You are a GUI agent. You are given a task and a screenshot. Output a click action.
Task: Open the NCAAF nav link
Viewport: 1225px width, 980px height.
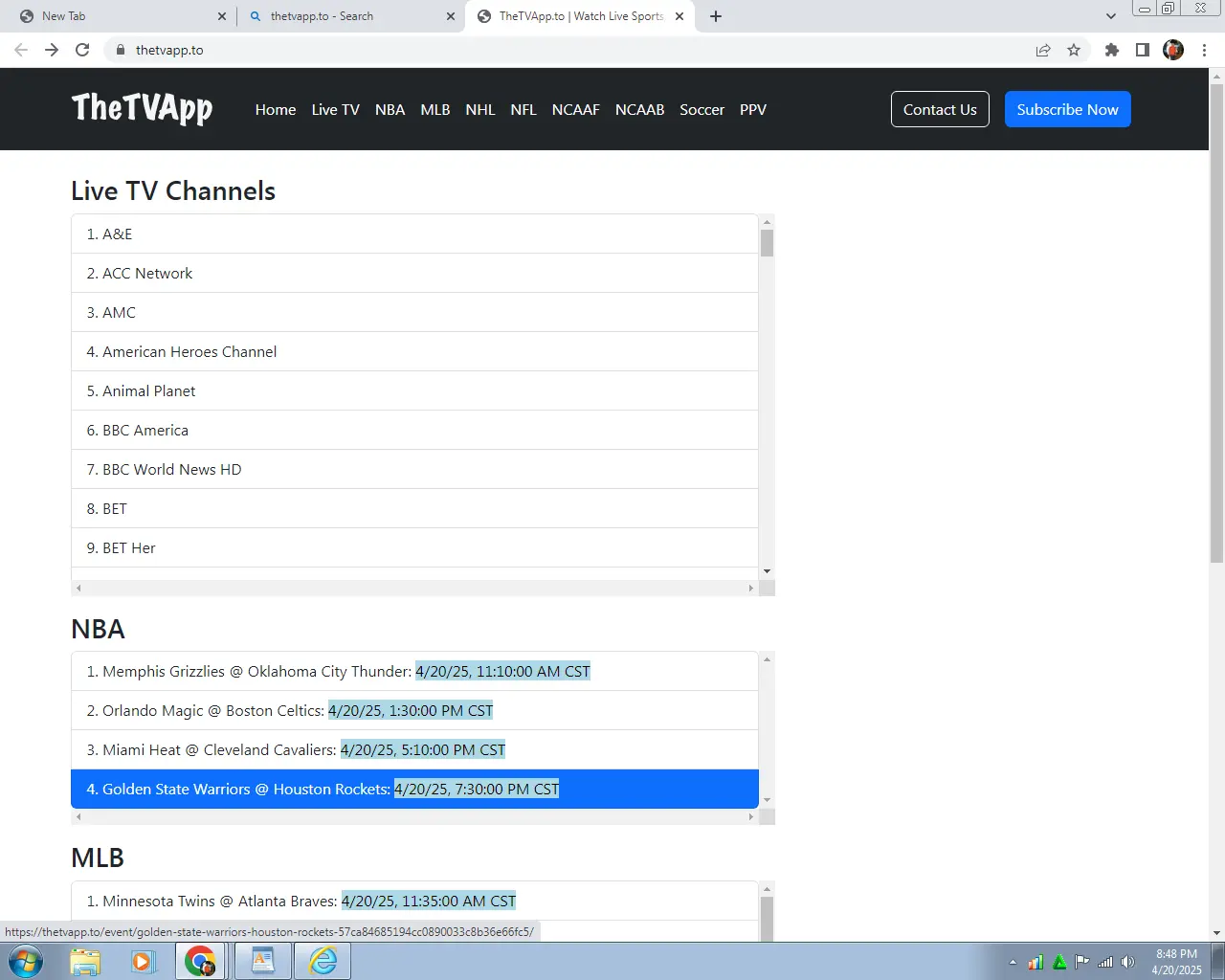(x=576, y=109)
